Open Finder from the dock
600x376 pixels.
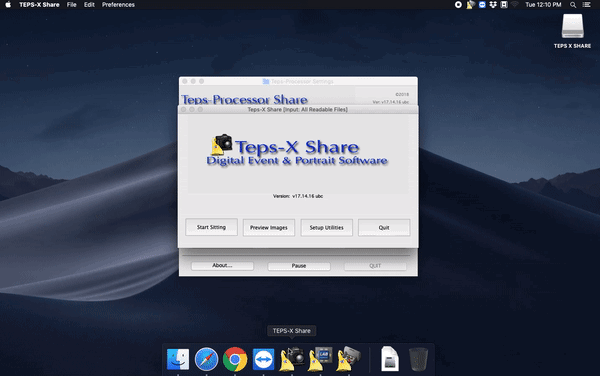(178, 359)
